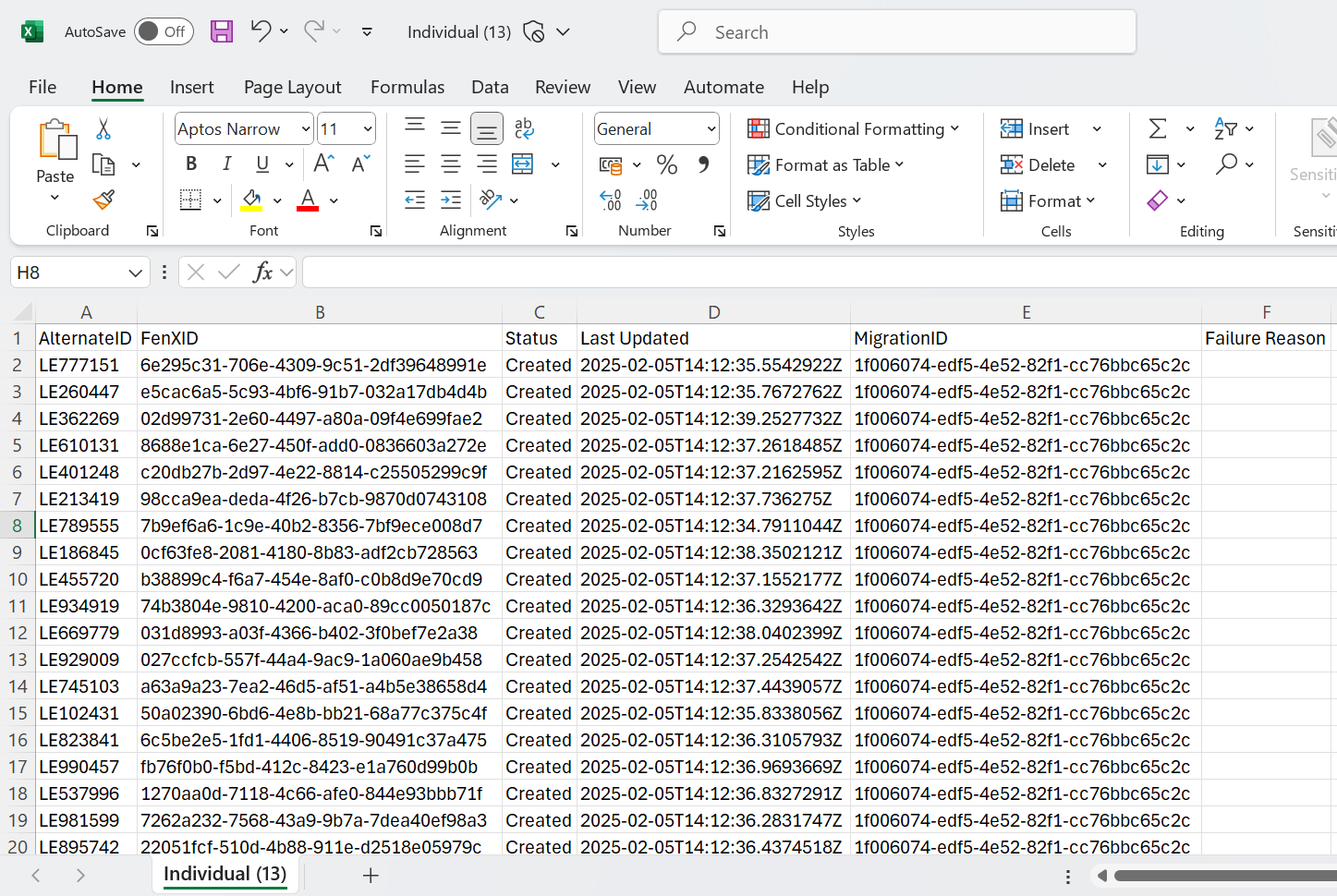Open the Page Layout tab
This screenshot has height=896, width=1337.
tap(292, 87)
